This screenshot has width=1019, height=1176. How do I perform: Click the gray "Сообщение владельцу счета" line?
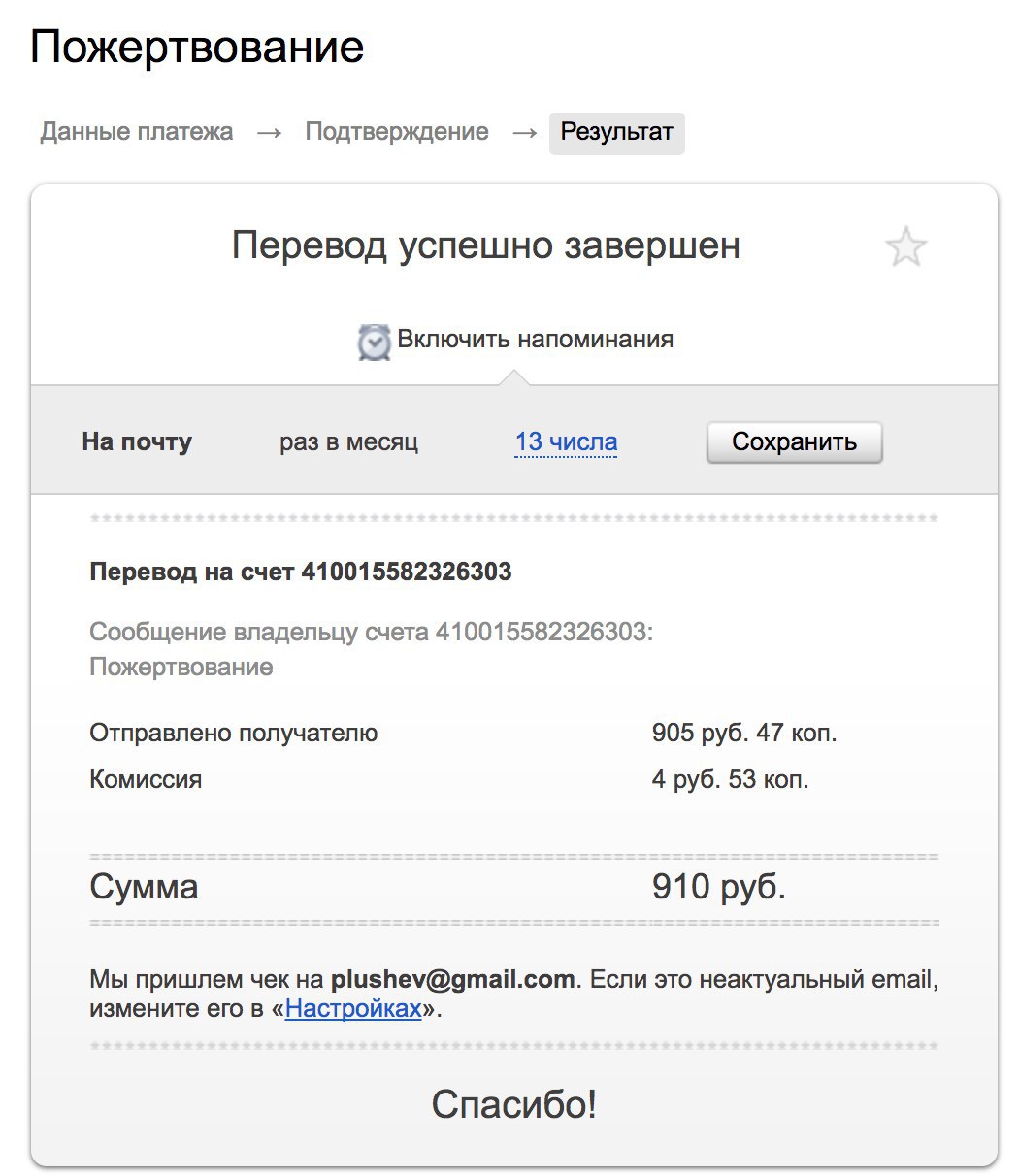click(372, 632)
